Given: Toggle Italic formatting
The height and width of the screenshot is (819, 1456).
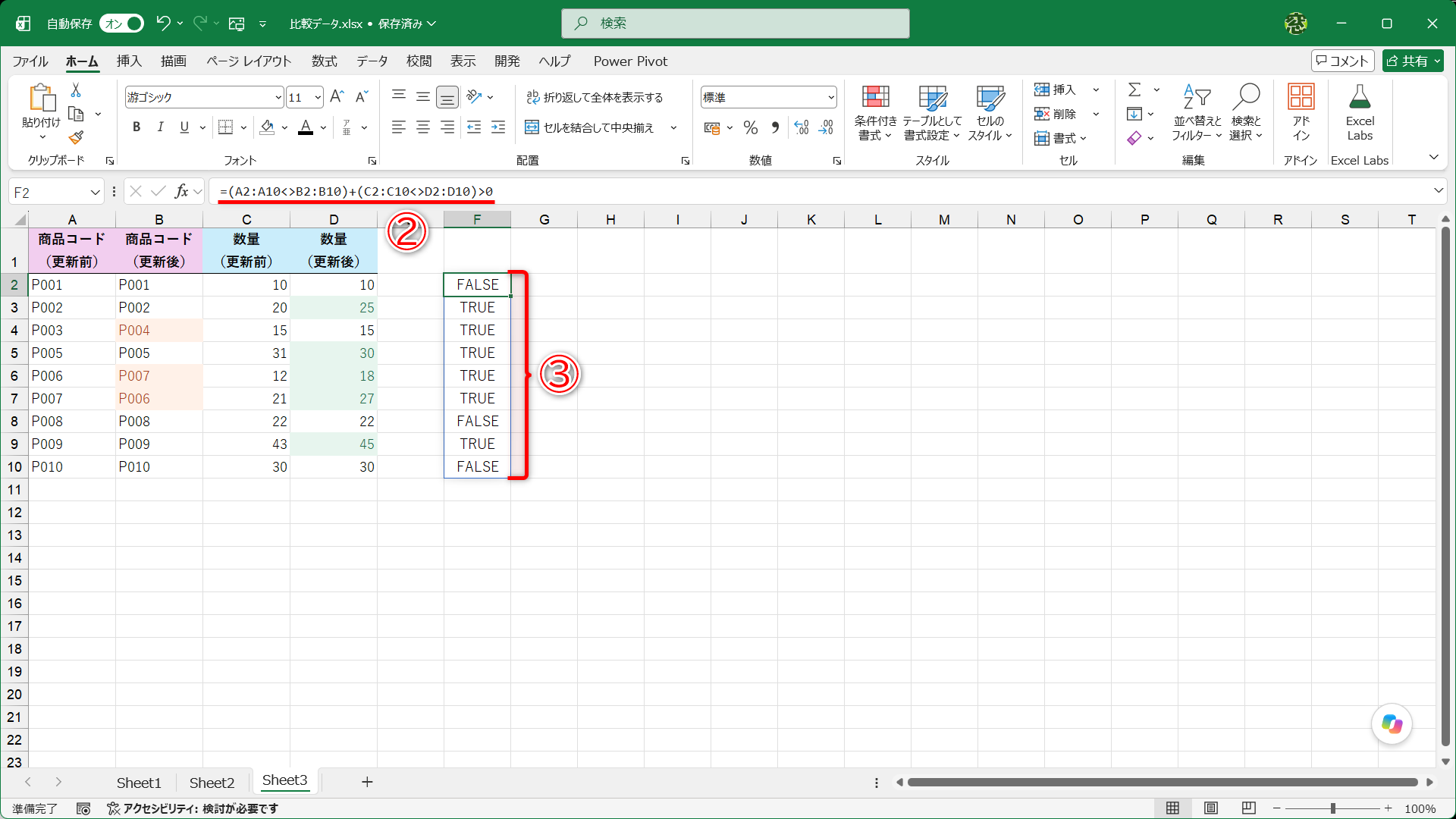Looking at the screenshot, I should (x=160, y=127).
